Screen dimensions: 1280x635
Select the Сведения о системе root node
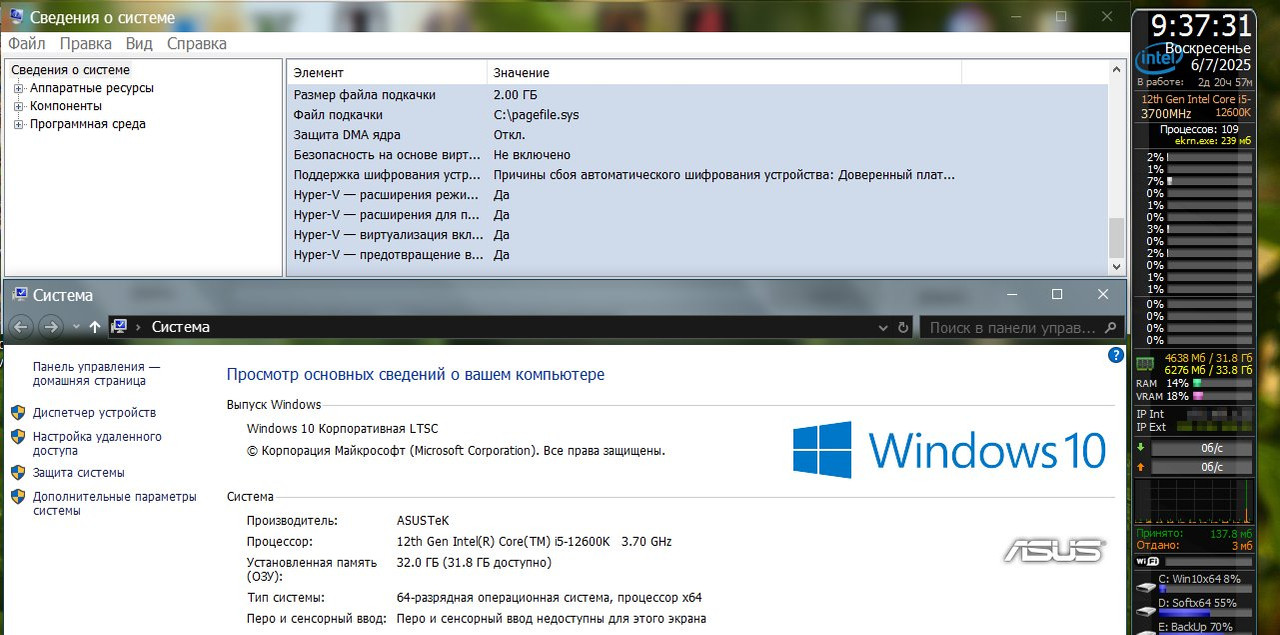(70, 70)
